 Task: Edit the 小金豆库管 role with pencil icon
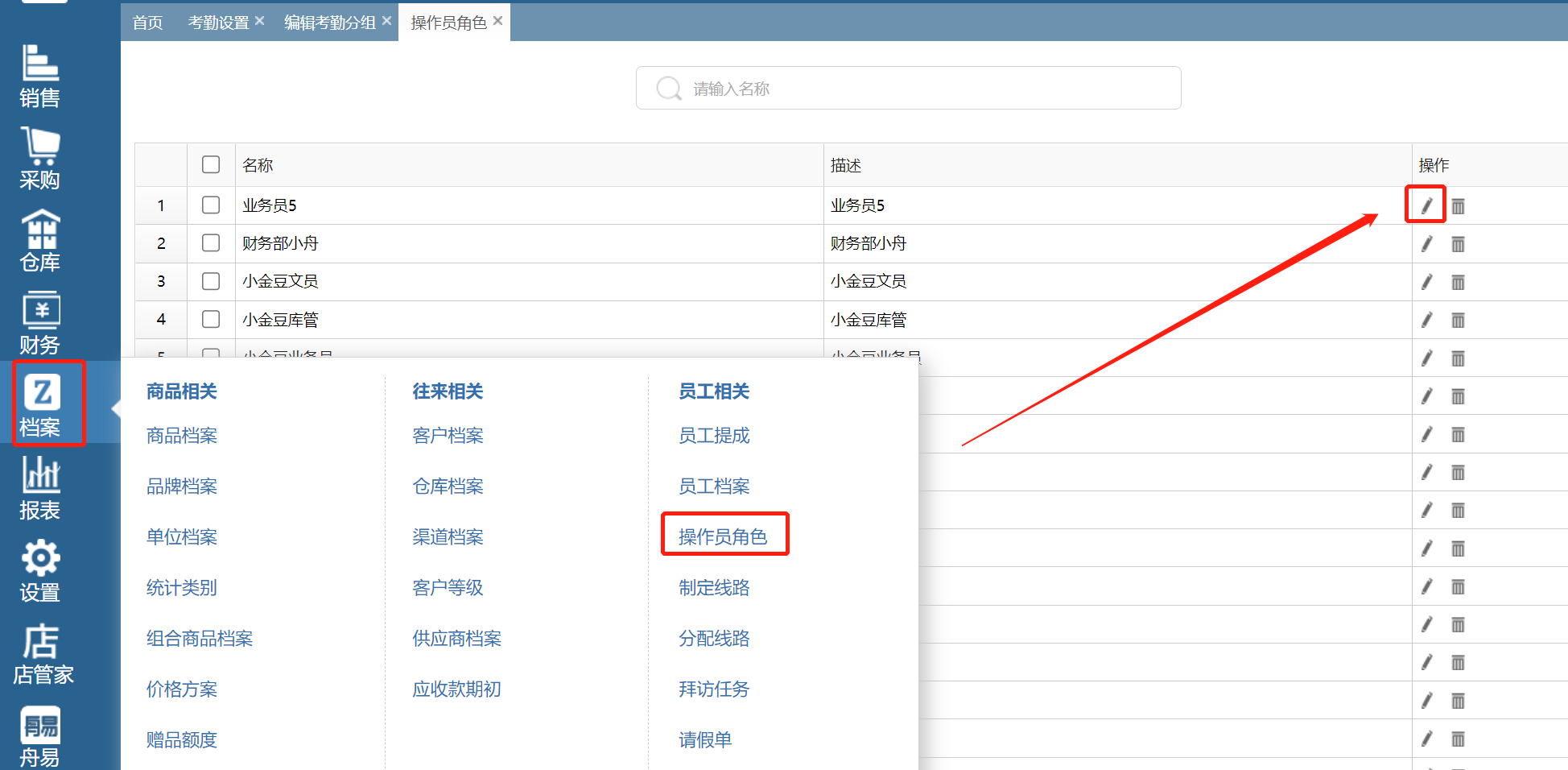click(x=1426, y=320)
